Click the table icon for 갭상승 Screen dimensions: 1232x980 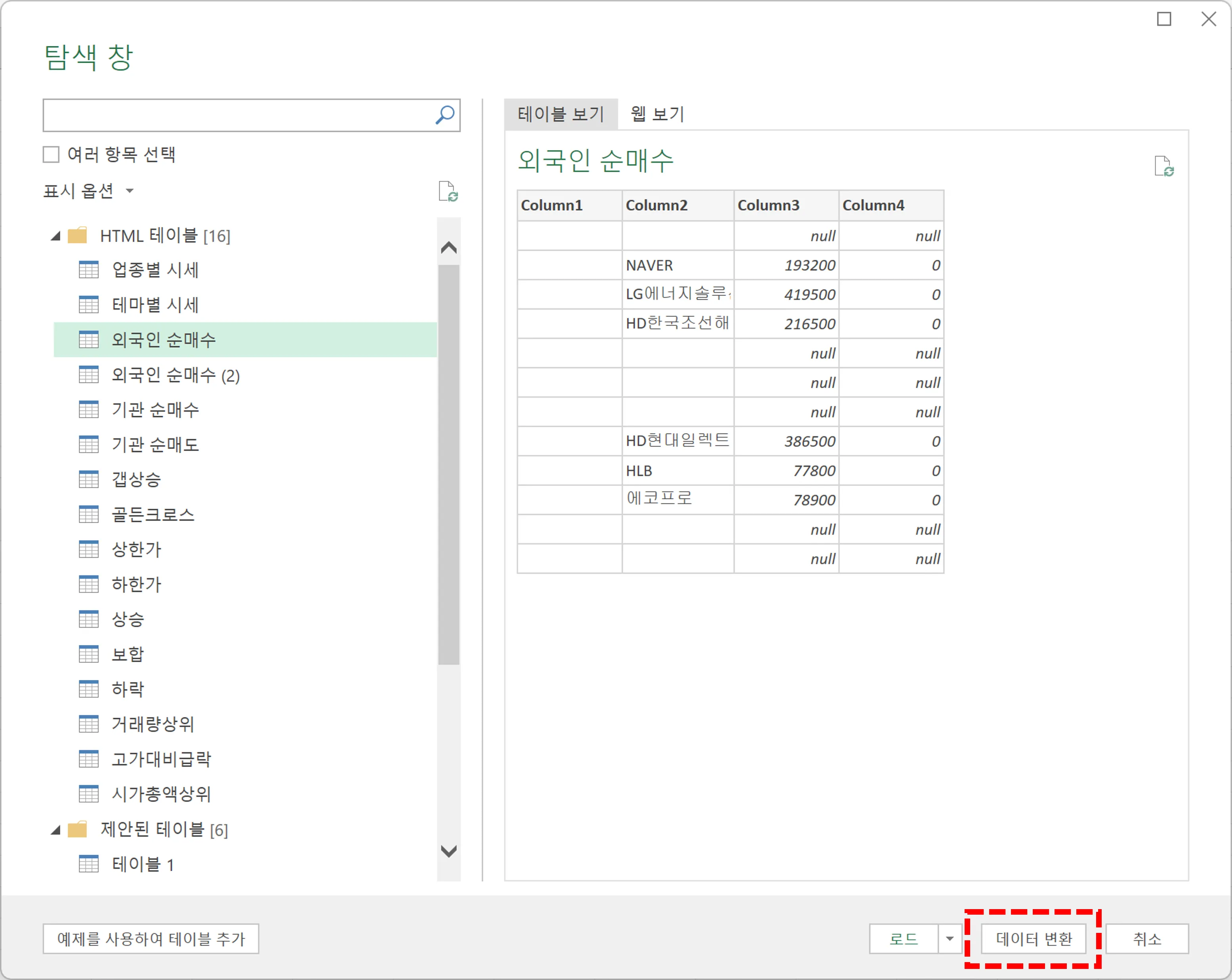(x=89, y=479)
